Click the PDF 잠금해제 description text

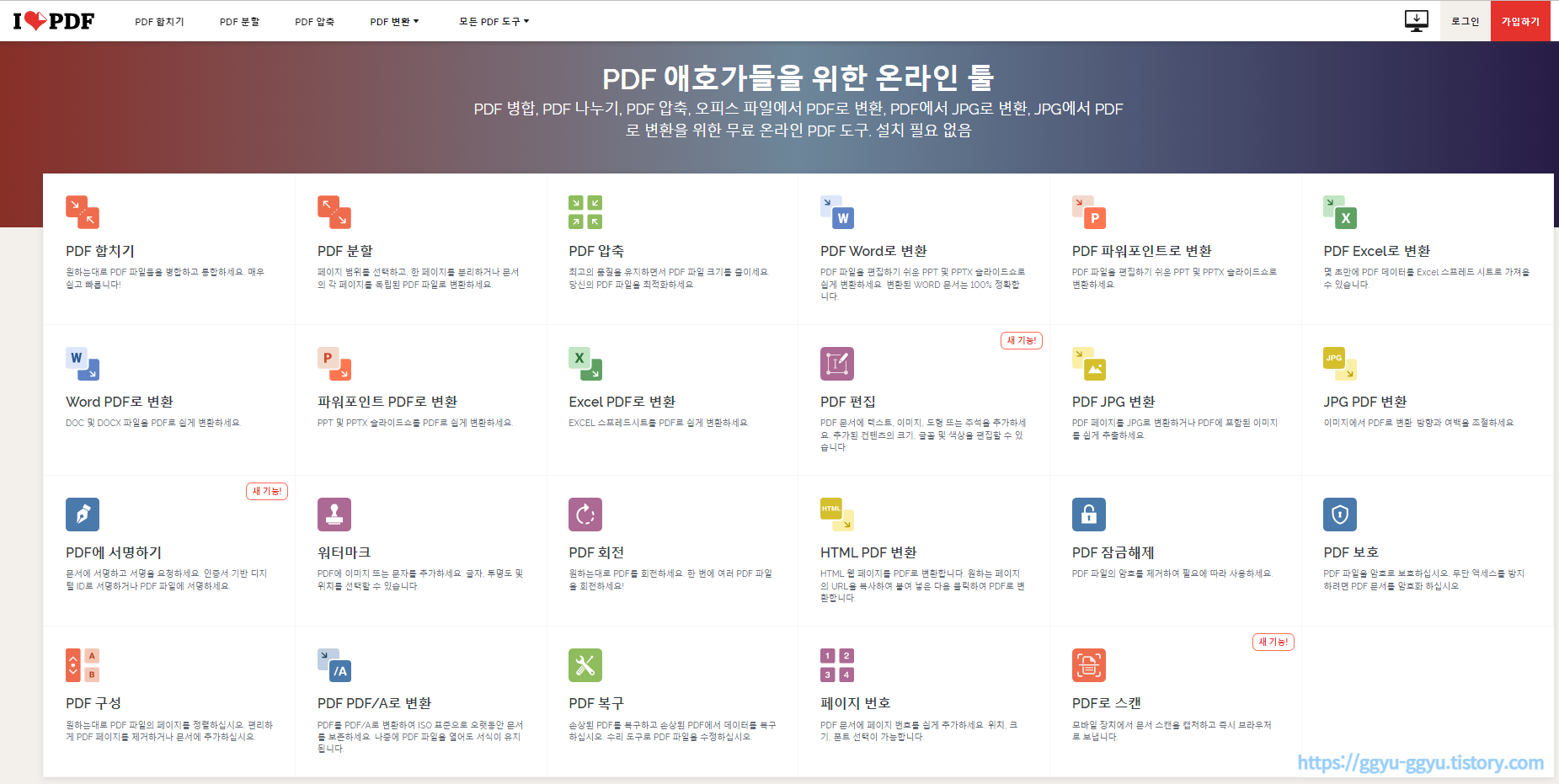click(x=1172, y=573)
